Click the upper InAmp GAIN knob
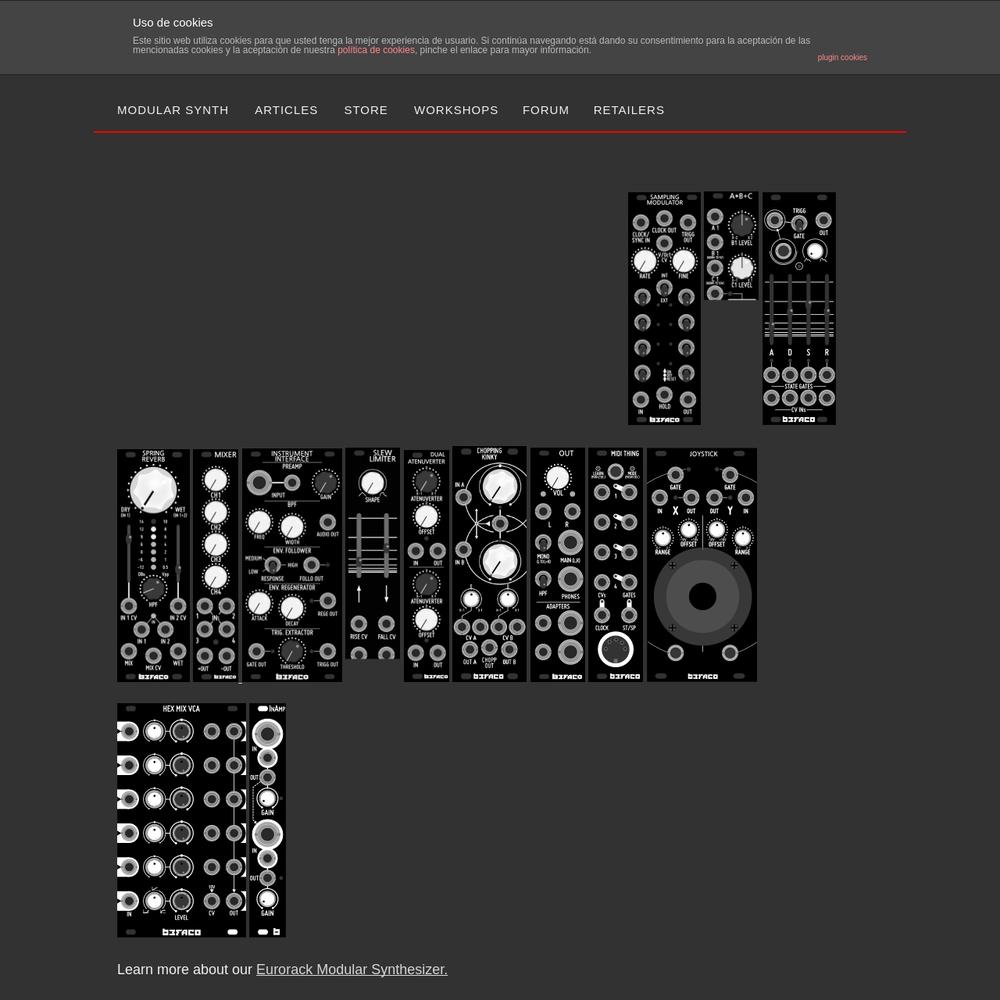Image resolution: width=1000 pixels, height=1000 pixels. point(267,798)
